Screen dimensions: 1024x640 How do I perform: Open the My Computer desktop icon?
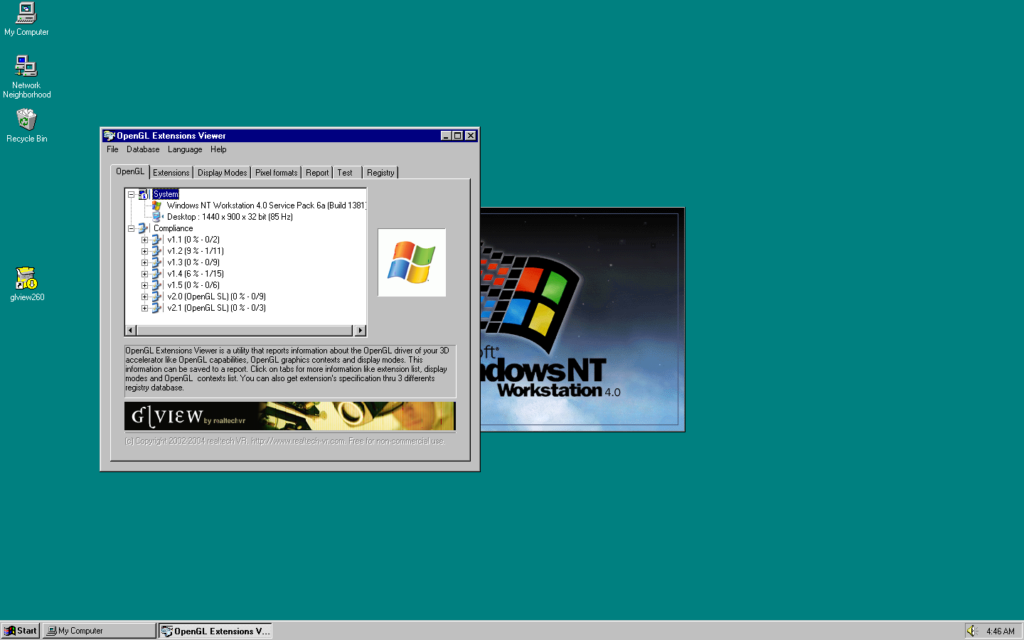pyautogui.click(x=26, y=13)
